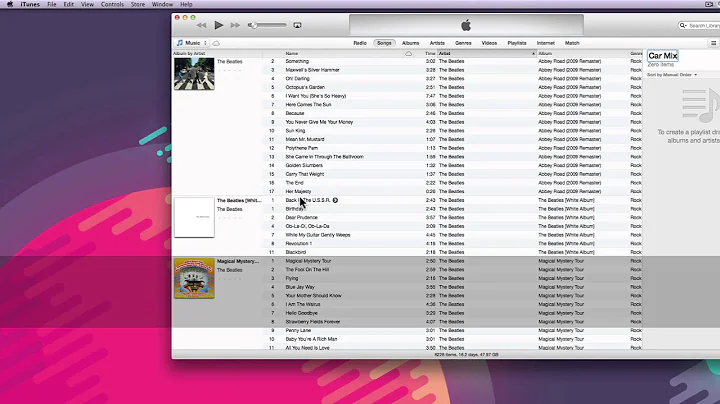Select the White Album artwork
This screenshot has width=720, height=404.
(x=194, y=218)
